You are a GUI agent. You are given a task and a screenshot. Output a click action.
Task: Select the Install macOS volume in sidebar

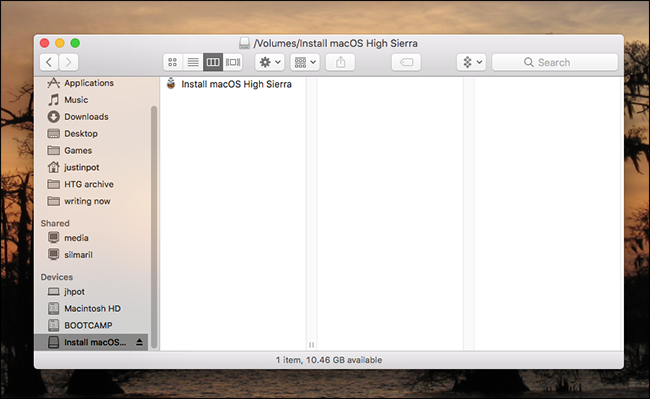pyautogui.click(x=91, y=342)
